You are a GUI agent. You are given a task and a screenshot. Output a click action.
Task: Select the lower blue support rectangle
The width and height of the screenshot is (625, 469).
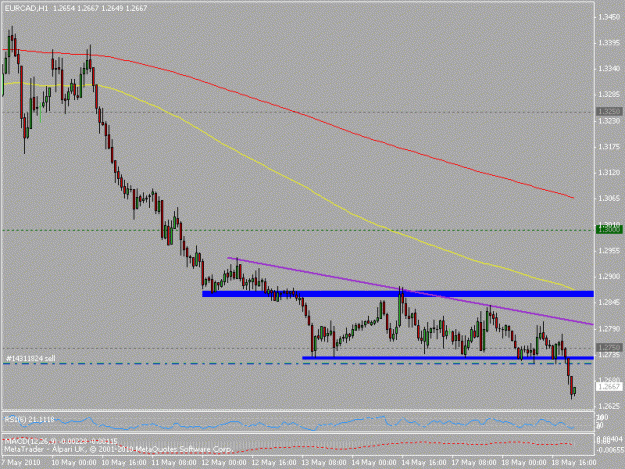pyautogui.click(x=448, y=358)
